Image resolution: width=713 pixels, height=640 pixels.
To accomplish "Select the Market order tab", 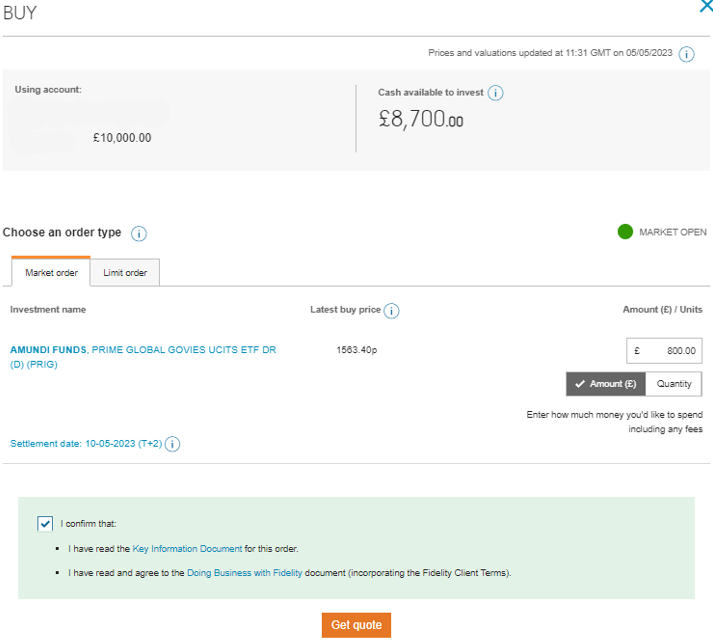I will coord(51,272).
